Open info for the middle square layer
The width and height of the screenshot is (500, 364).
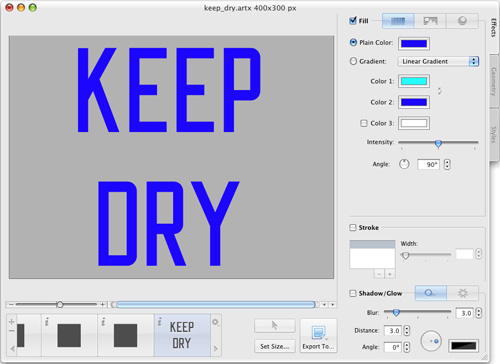(x=103, y=322)
